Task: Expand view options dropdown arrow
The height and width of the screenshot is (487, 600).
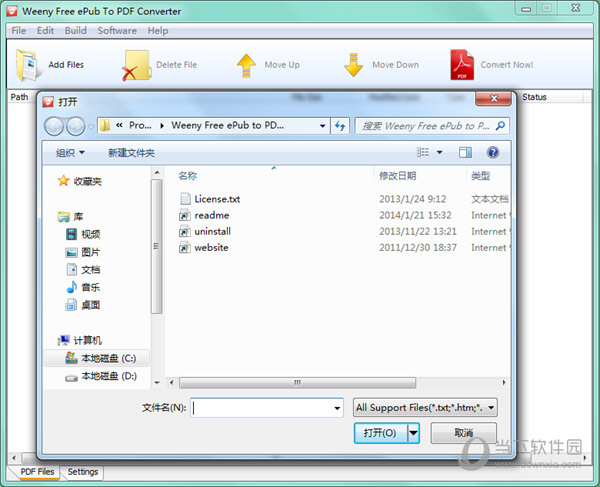Action: click(x=440, y=152)
